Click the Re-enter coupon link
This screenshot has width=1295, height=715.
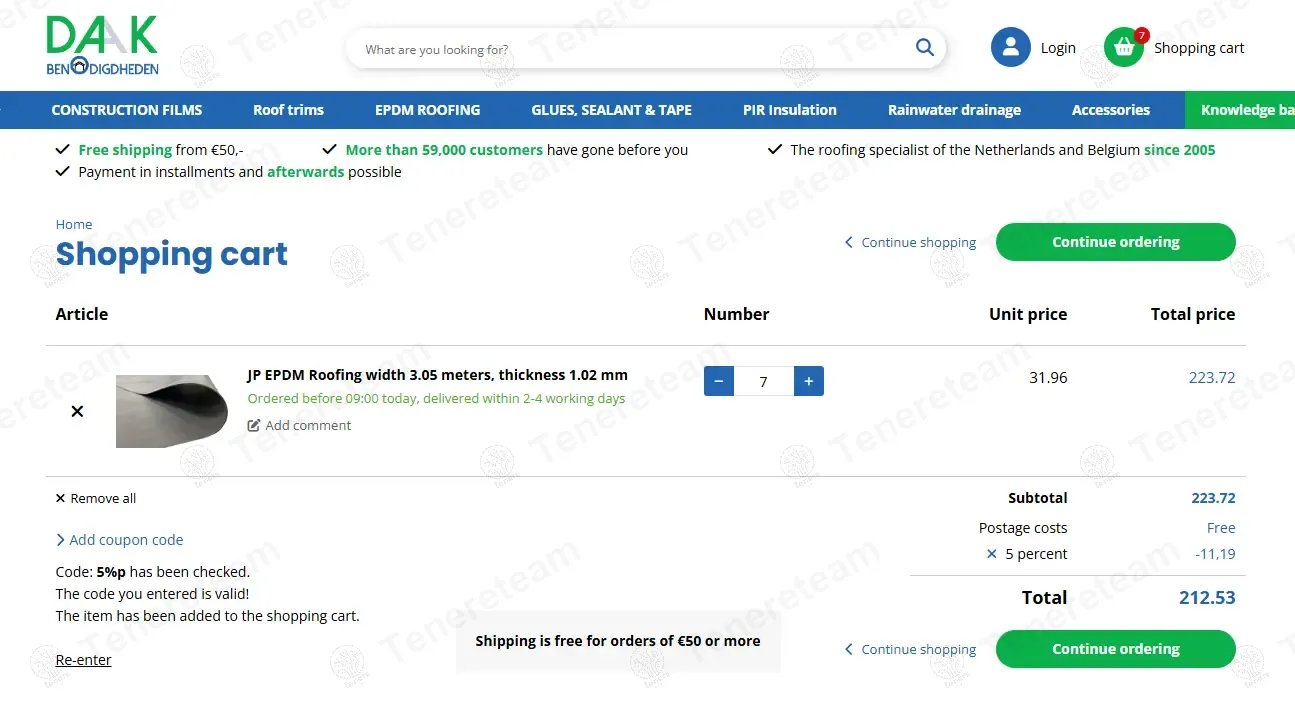tap(84, 660)
